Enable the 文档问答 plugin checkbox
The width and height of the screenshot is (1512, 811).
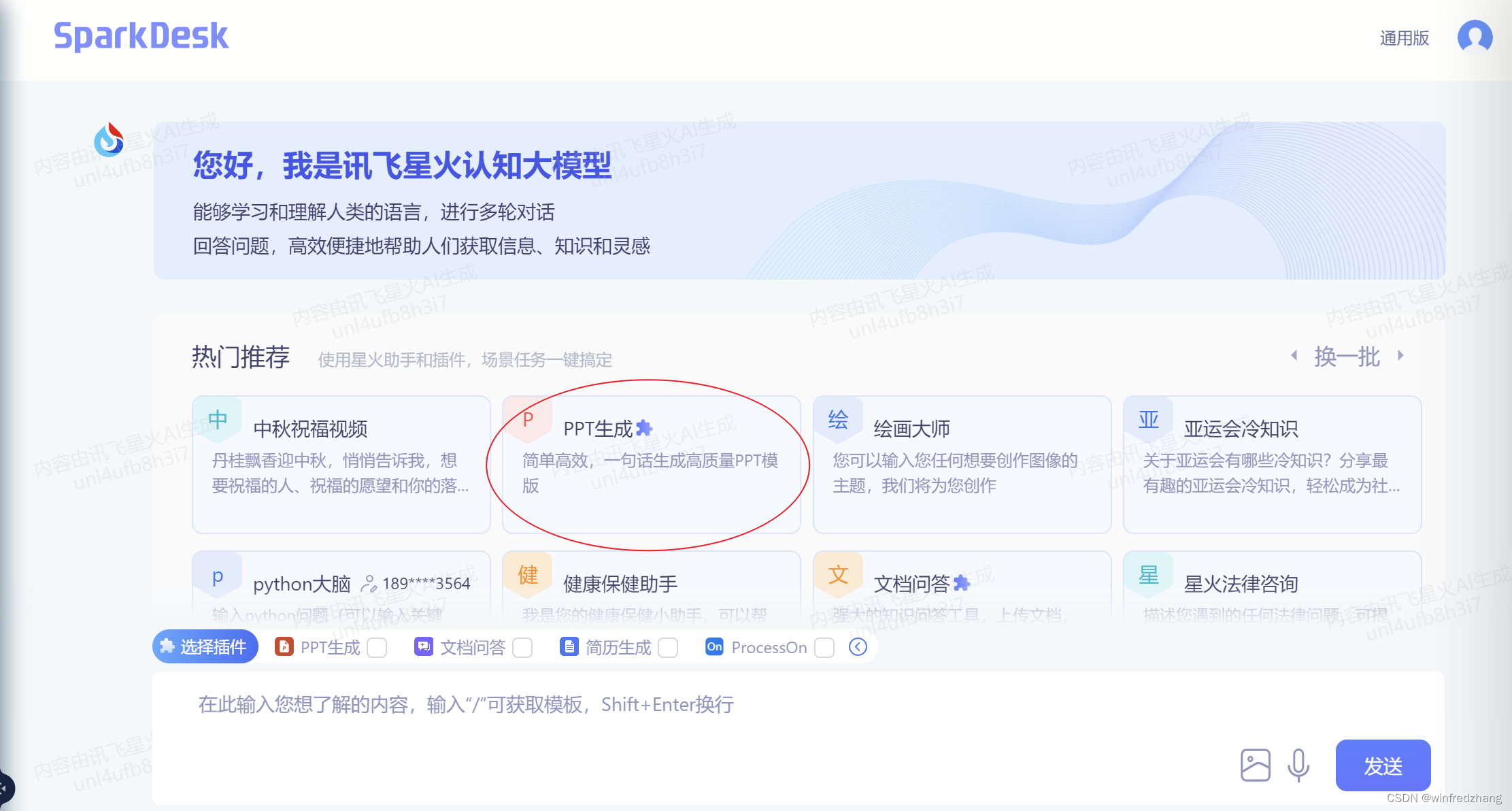[x=522, y=647]
